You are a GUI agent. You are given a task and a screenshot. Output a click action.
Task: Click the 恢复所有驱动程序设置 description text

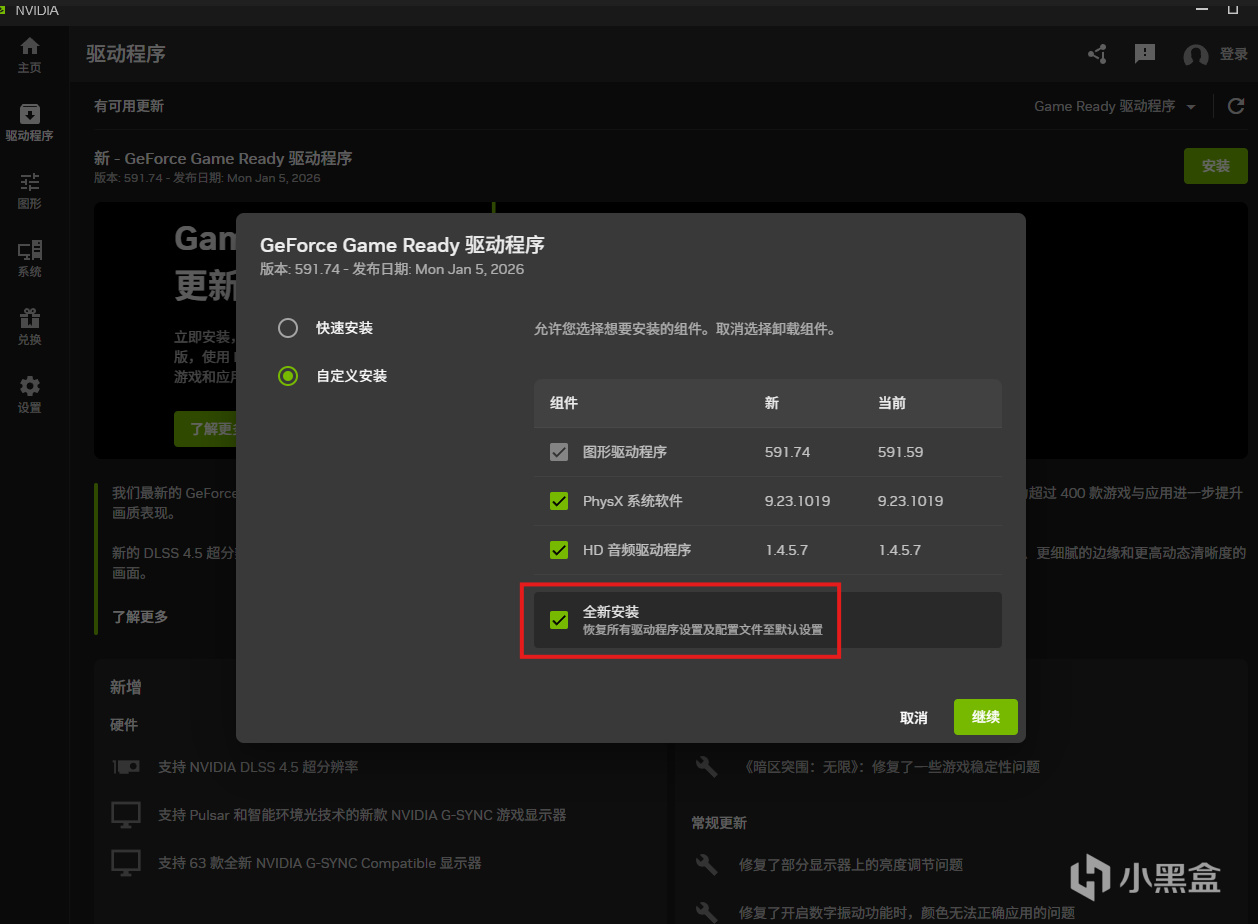pos(703,630)
